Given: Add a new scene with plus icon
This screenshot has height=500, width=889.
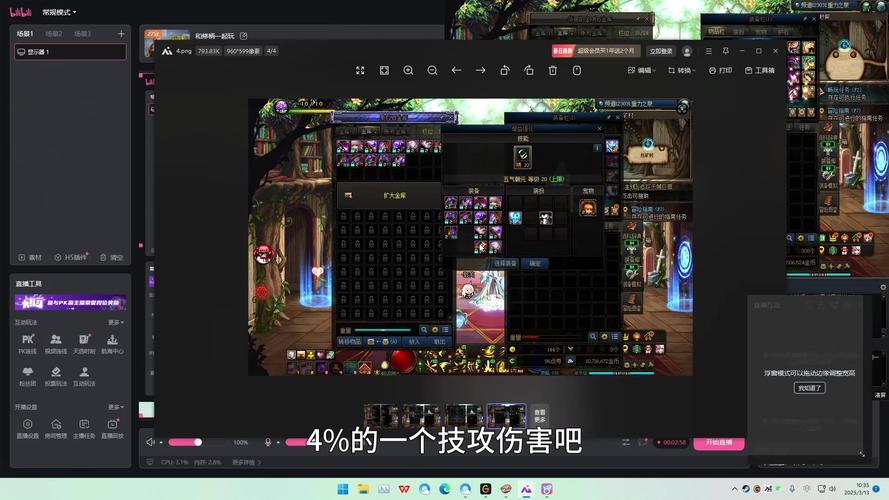Looking at the screenshot, I should (121, 34).
